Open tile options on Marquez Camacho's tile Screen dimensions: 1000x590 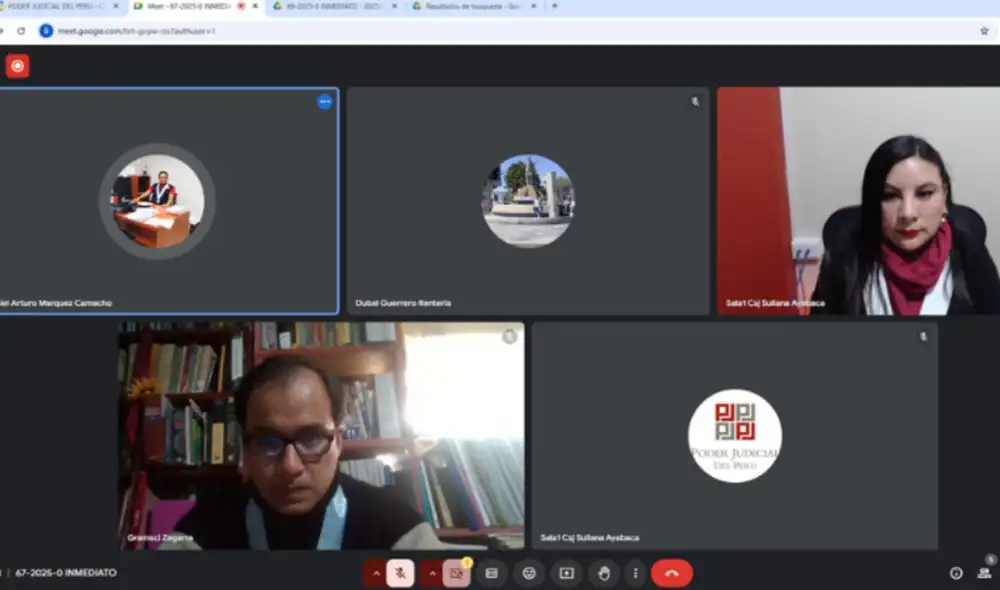click(324, 102)
